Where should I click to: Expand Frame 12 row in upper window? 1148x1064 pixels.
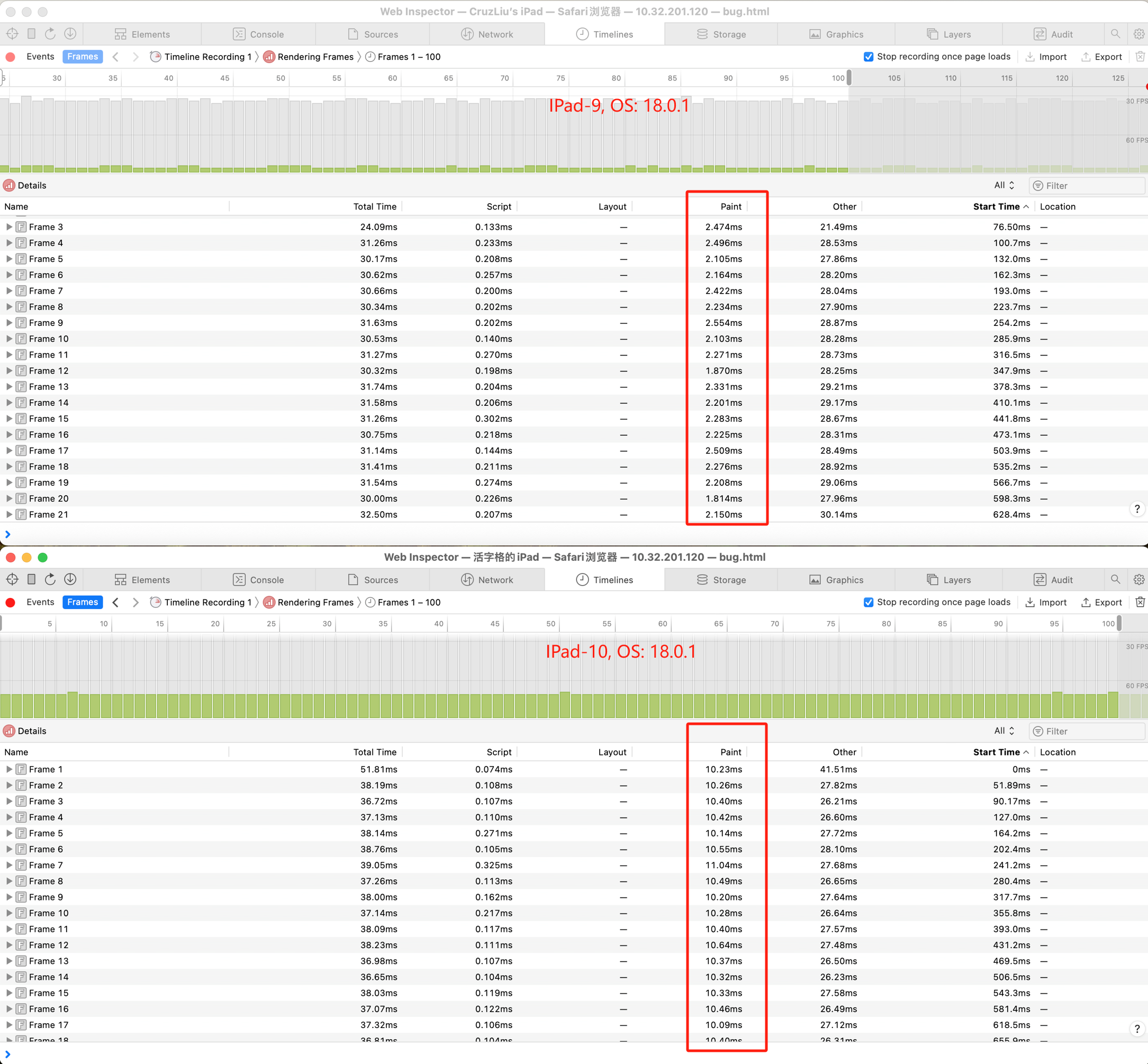(x=8, y=371)
